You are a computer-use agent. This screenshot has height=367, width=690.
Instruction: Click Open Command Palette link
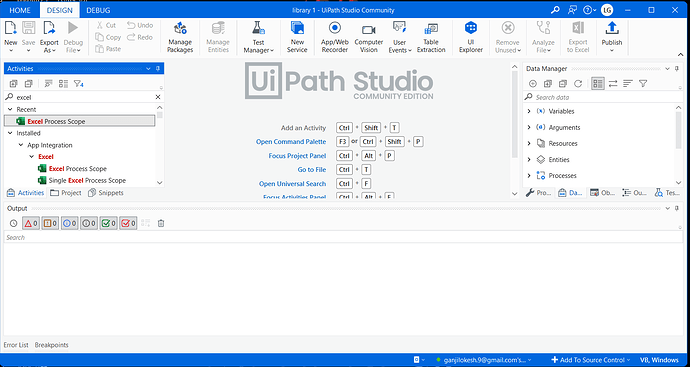(x=291, y=142)
